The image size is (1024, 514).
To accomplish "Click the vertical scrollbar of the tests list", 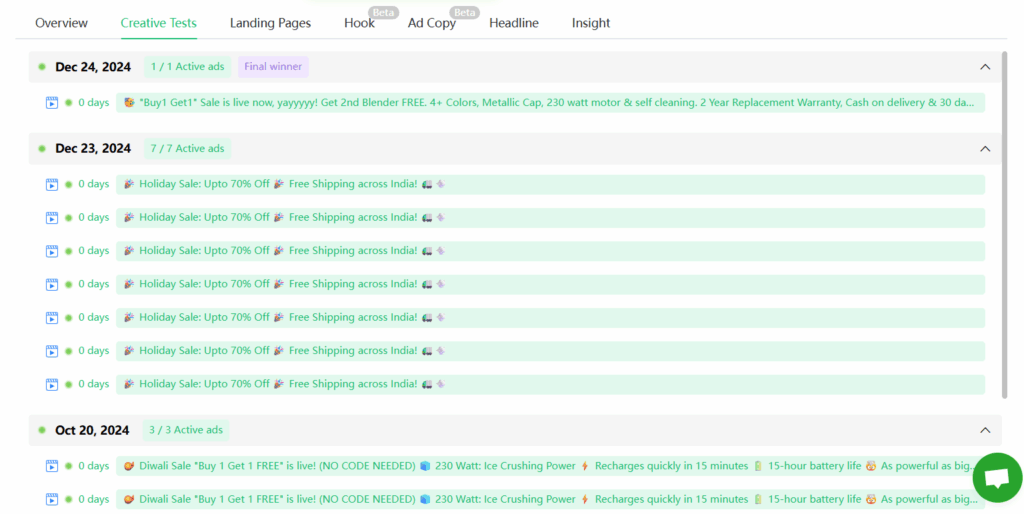I will 1004,225.
